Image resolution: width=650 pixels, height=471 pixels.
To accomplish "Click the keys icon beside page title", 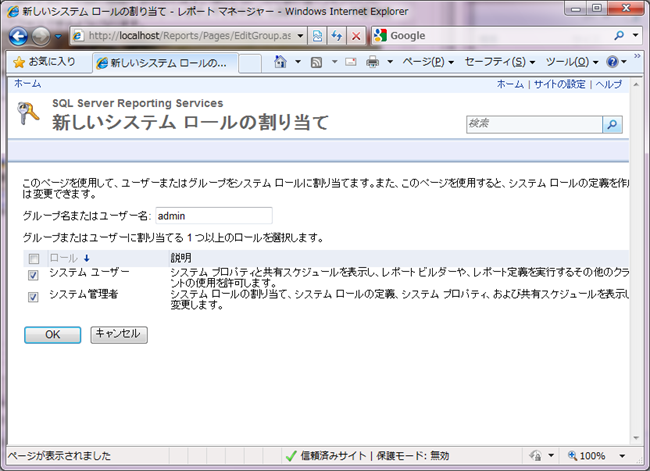I will (x=27, y=113).
